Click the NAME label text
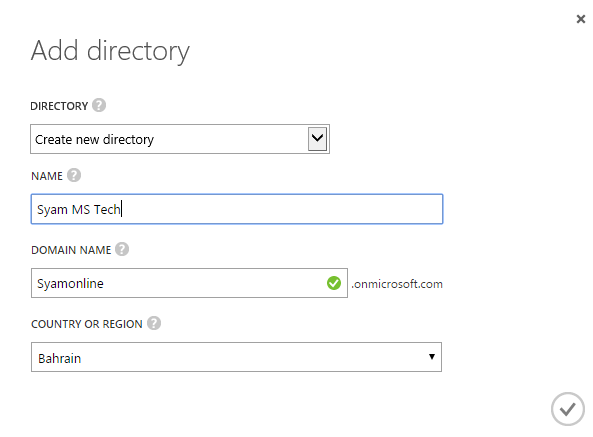This screenshot has width=593, height=437. coord(47,176)
